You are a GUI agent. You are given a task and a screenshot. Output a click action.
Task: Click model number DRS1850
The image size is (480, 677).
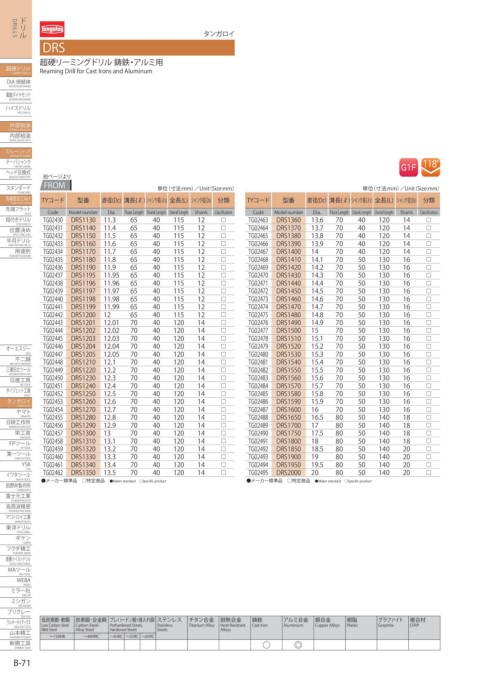click(x=288, y=449)
